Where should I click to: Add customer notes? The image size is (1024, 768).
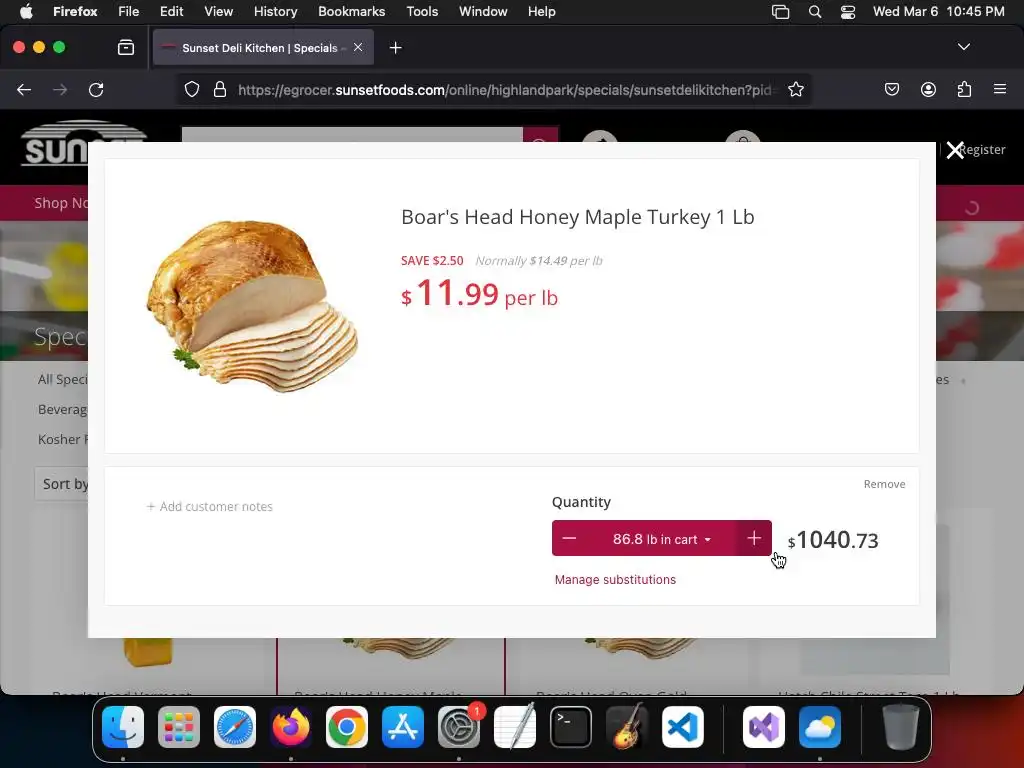[x=210, y=506]
